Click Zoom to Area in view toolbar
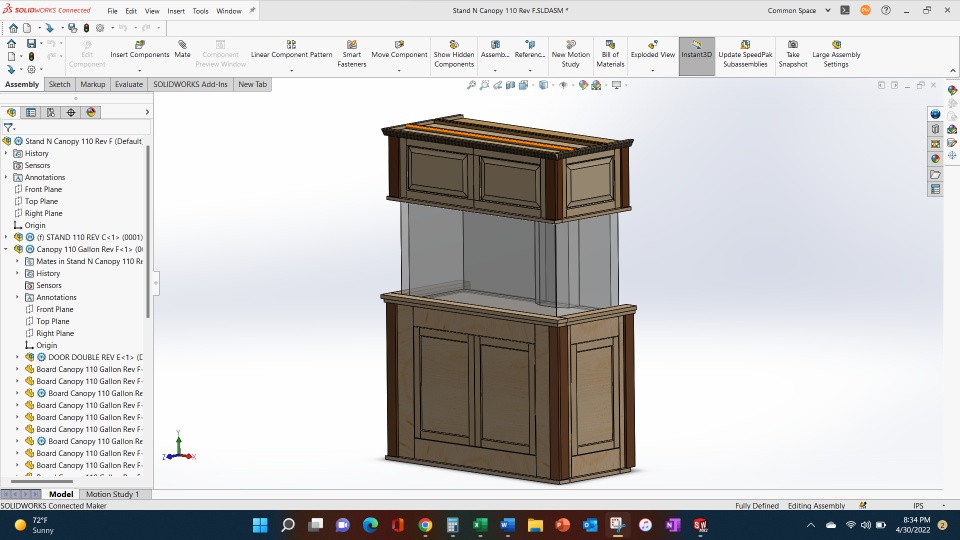The height and width of the screenshot is (540, 960). coord(484,85)
